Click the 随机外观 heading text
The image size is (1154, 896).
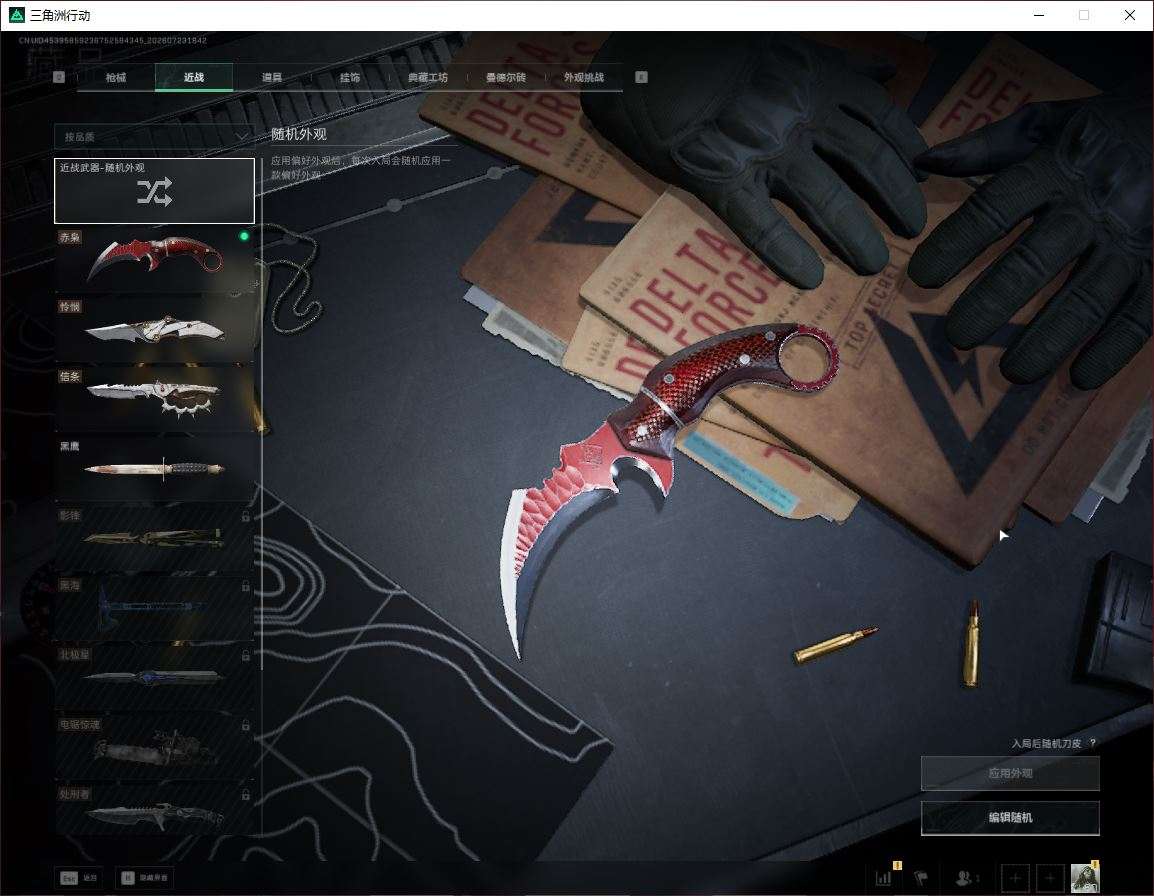coord(298,134)
